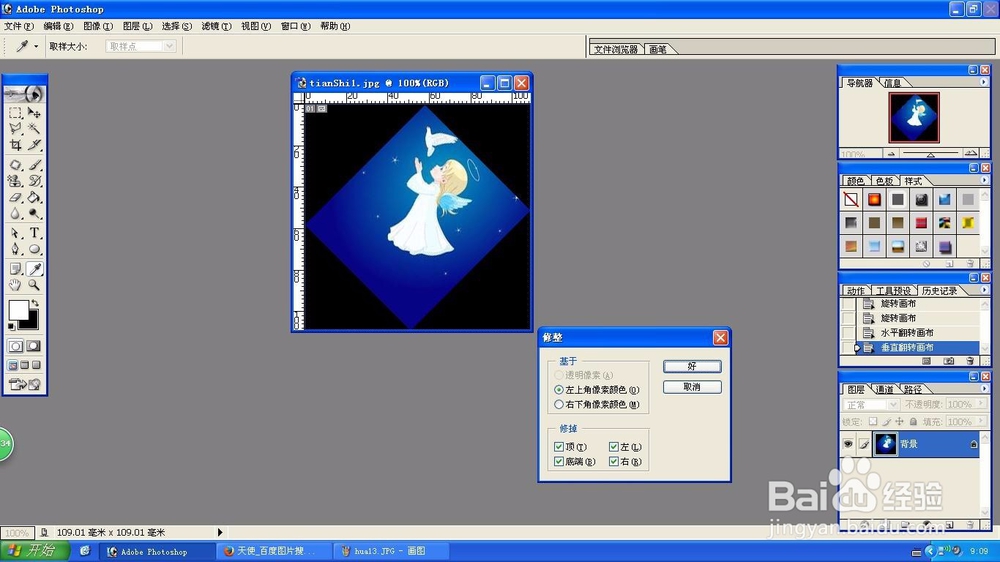Click Jump to ImageReady button
This screenshot has height=562, width=1000.
coord(24,384)
